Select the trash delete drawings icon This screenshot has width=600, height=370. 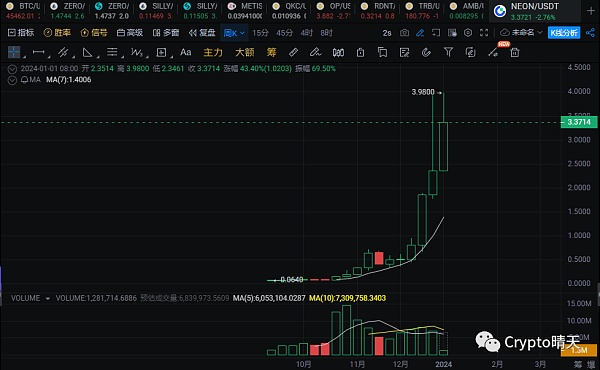(515, 52)
